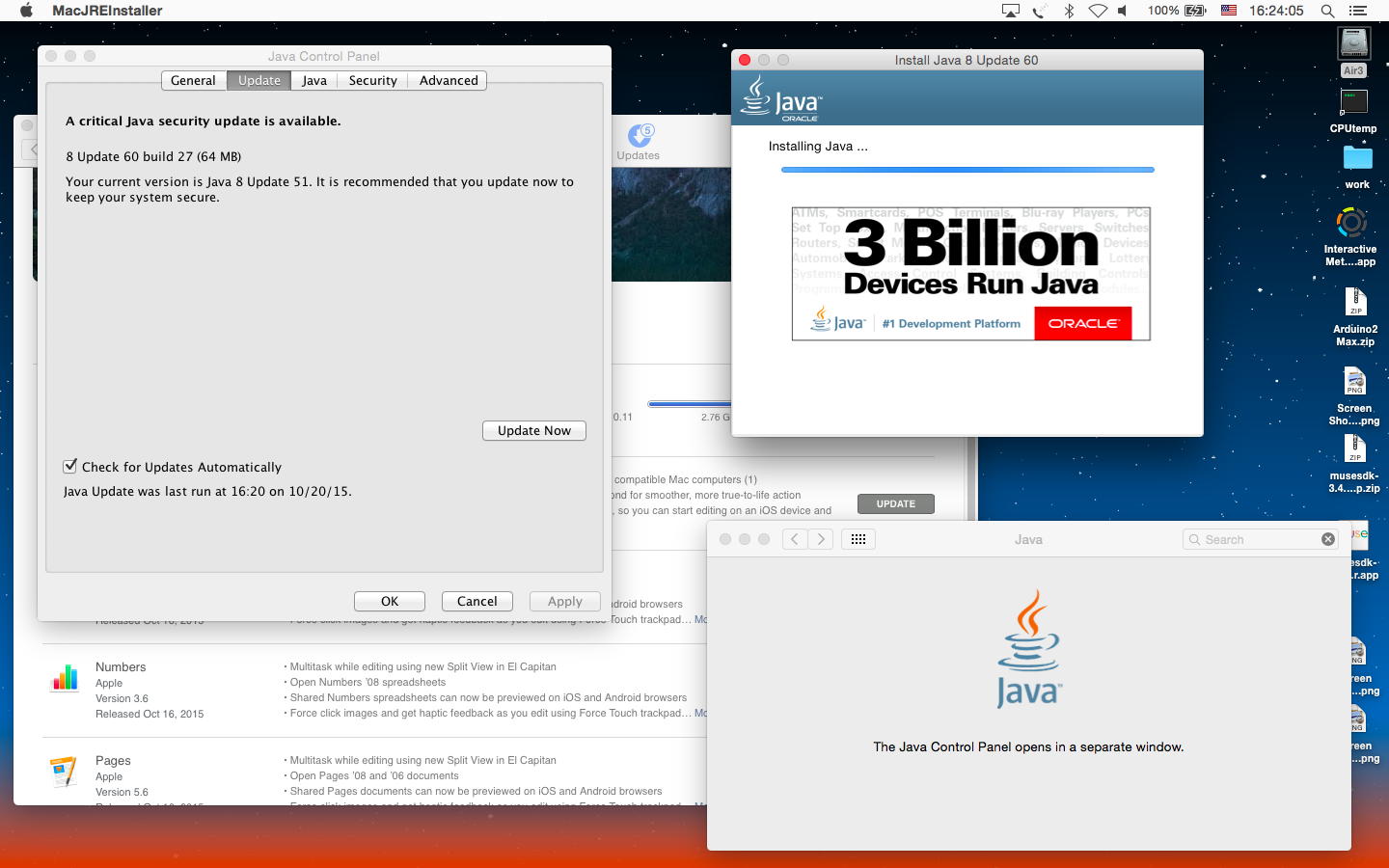Open Spotlight search magnifier
This screenshot has height=868, width=1389.
pyautogui.click(x=1327, y=11)
